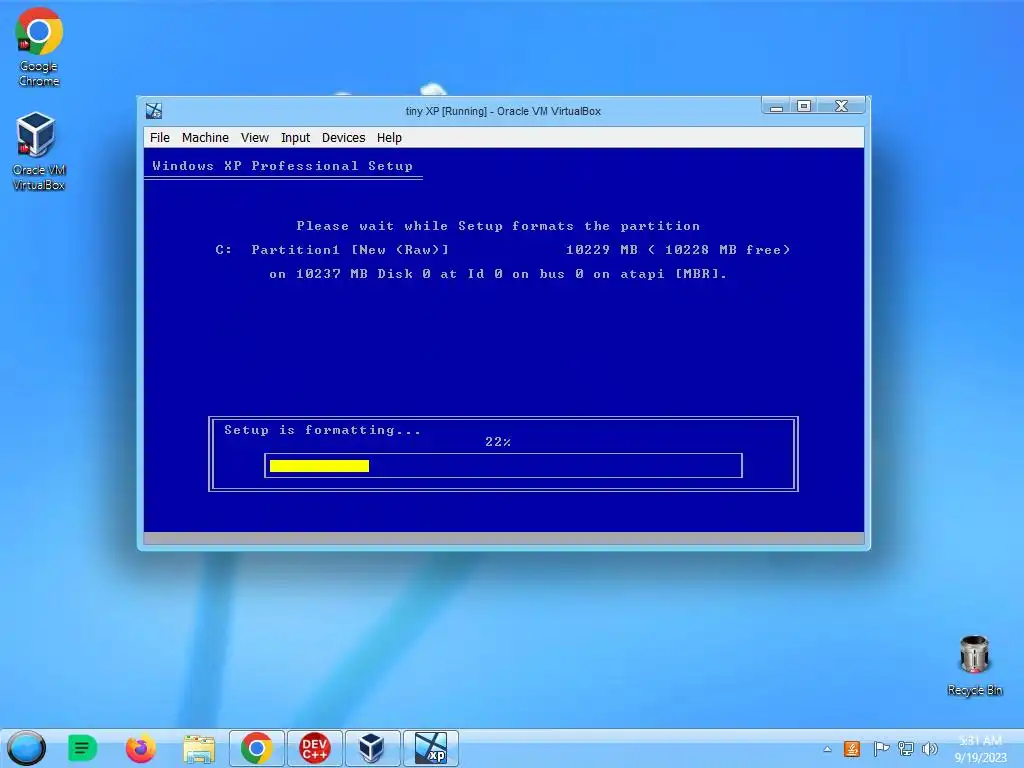
Task: Click '10229 MB ( 10228 MB free)' text
Action: [678, 249]
